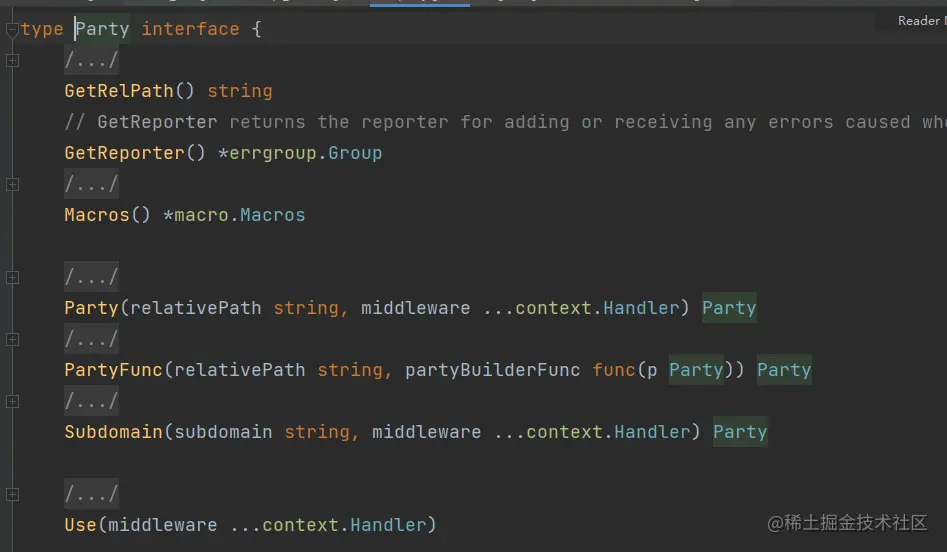Image resolution: width=947 pixels, height=552 pixels.
Task: Click 'func' keyword in PartyFunc signature
Action: pyautogui.click(x=614, y=370)
